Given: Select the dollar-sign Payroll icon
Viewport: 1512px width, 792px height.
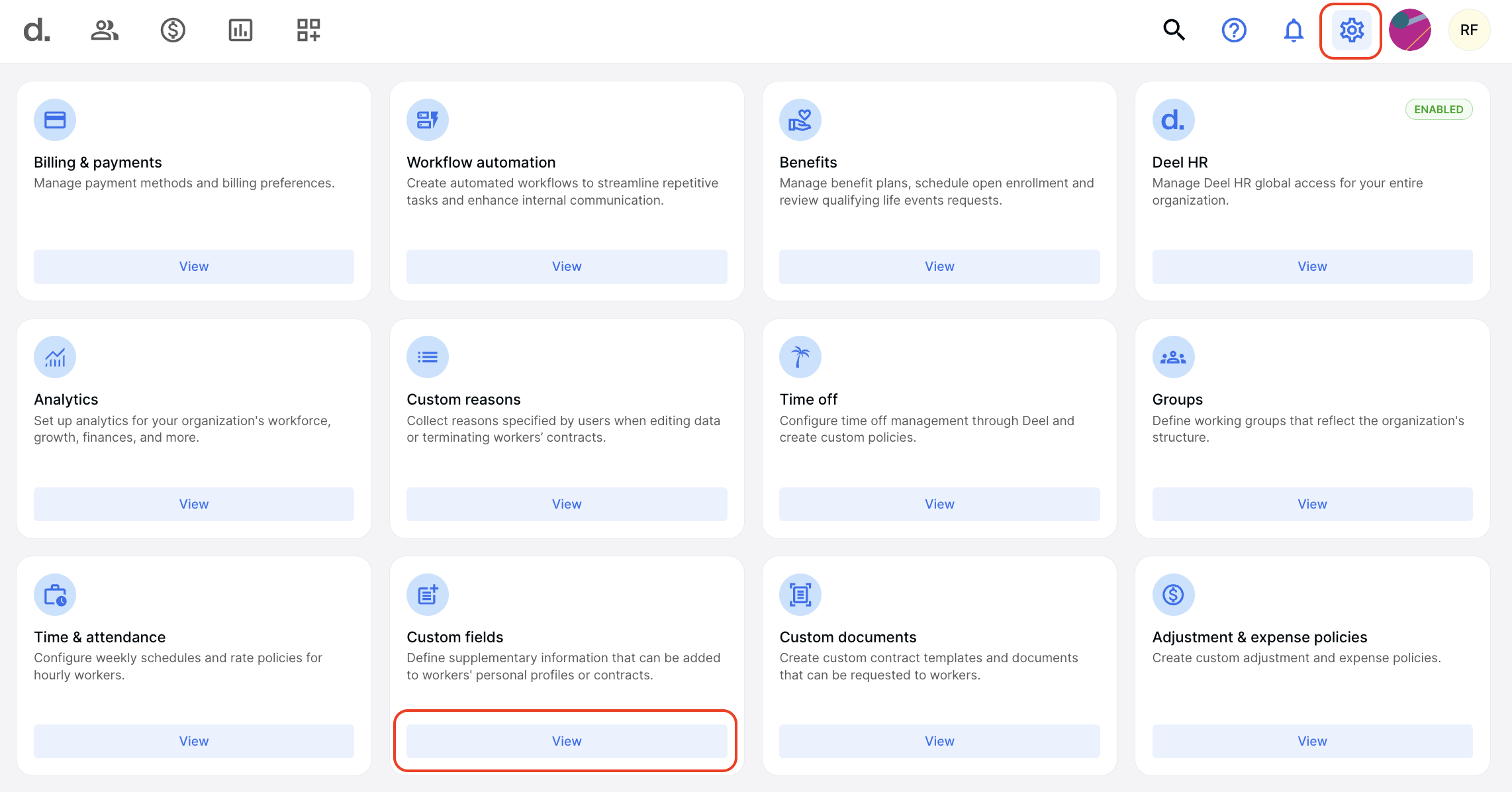Looking at the screenshot, I should tap(173, 30).
